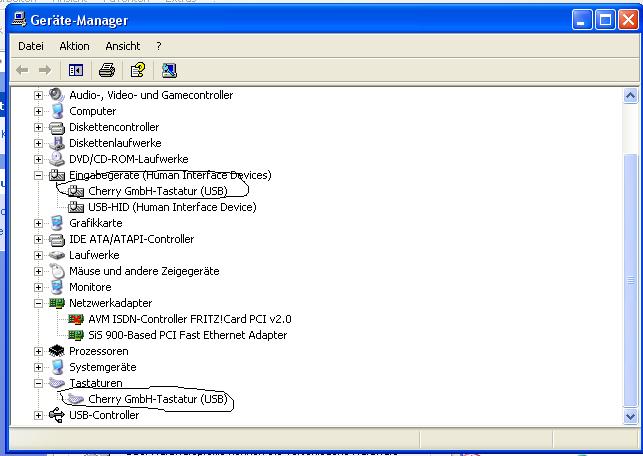Click the vertical scrollbar thumb
The image size is (643, 456).
tap(630, 280)
